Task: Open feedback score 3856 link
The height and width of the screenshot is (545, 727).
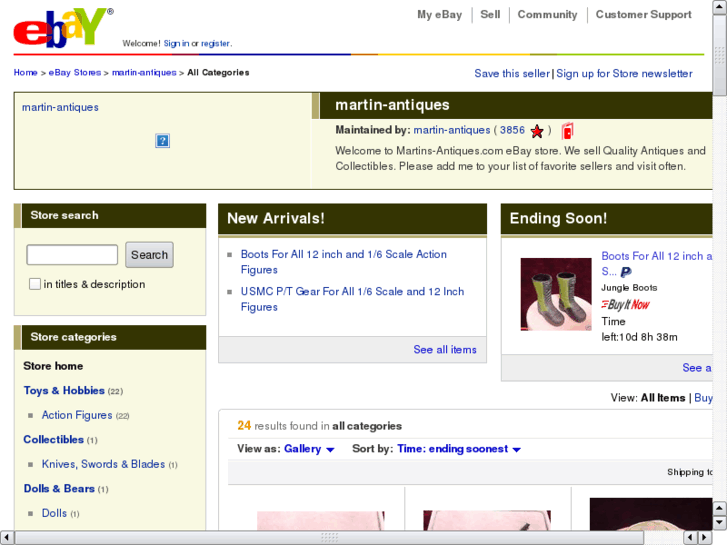Action: click(x=512, y=130)
